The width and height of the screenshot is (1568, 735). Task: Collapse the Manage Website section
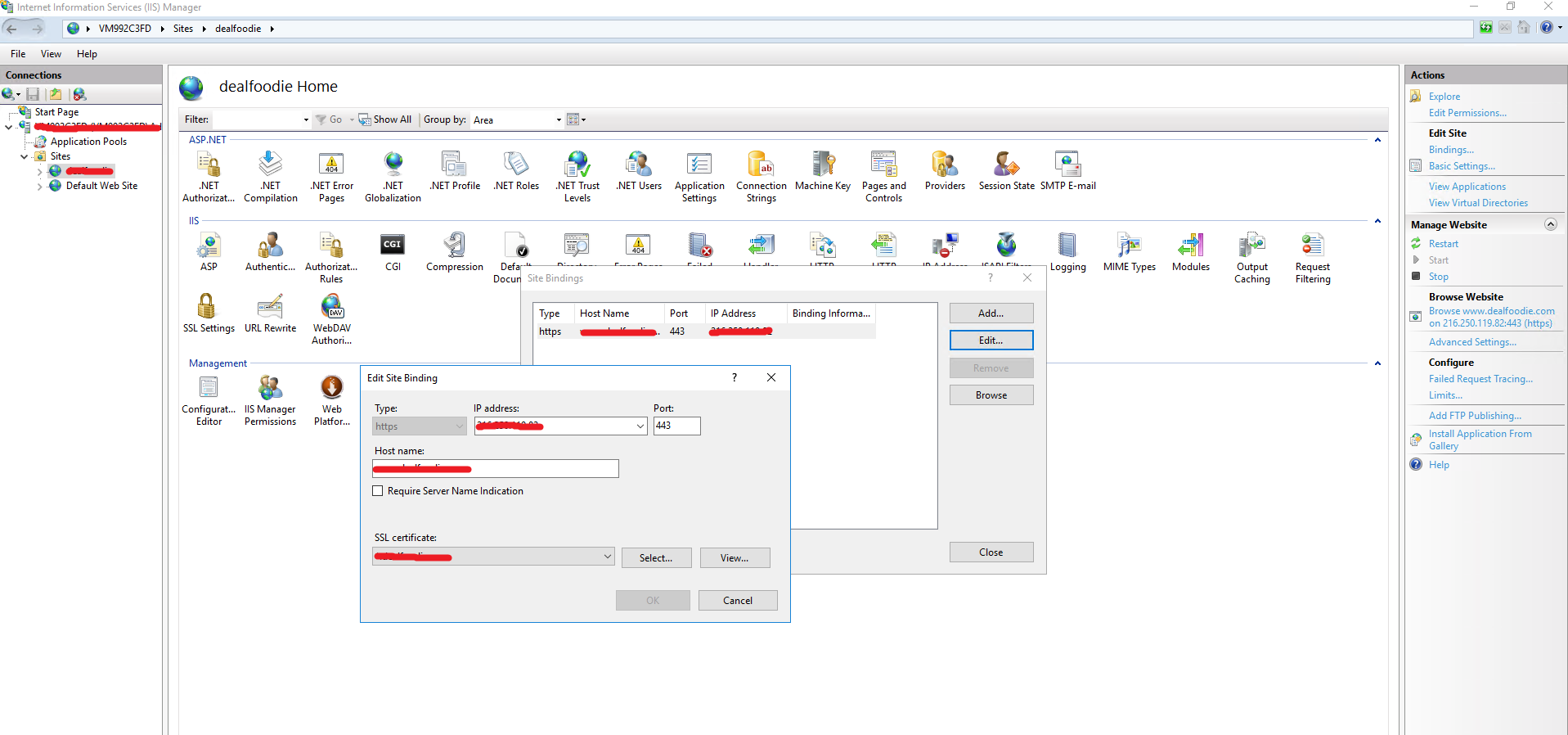point(1550,224)
